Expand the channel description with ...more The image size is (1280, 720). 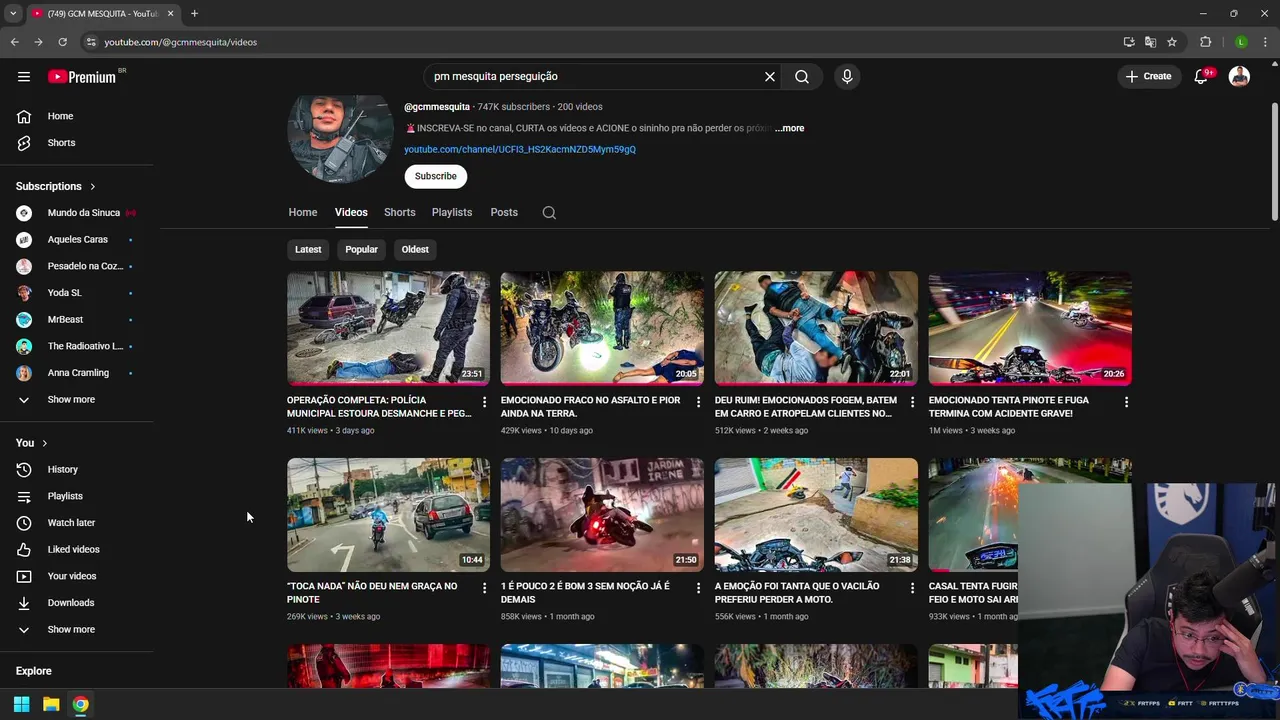(x=789, y=128)
